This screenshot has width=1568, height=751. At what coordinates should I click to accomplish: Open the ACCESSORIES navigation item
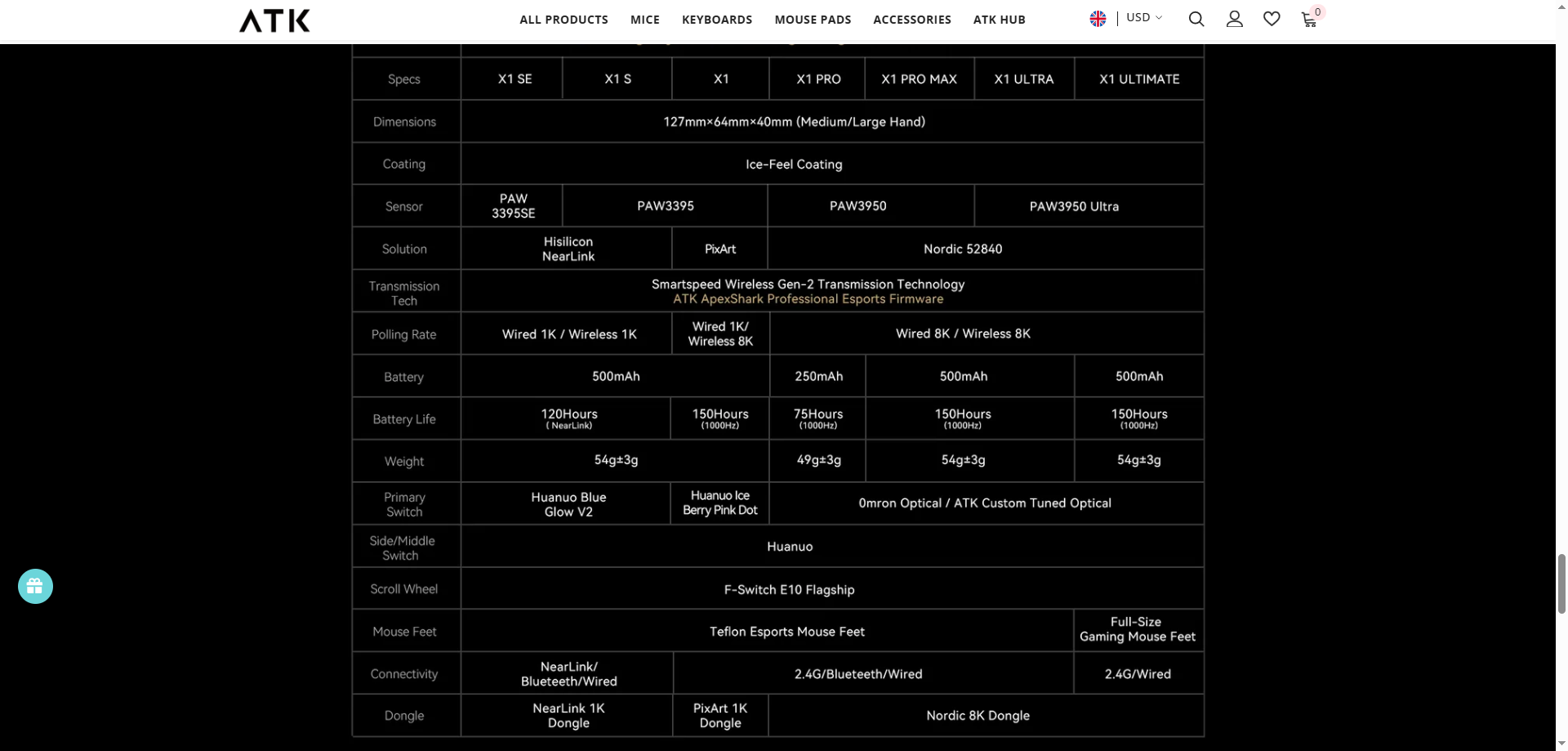pyautogui.click(x=911, y=20)
